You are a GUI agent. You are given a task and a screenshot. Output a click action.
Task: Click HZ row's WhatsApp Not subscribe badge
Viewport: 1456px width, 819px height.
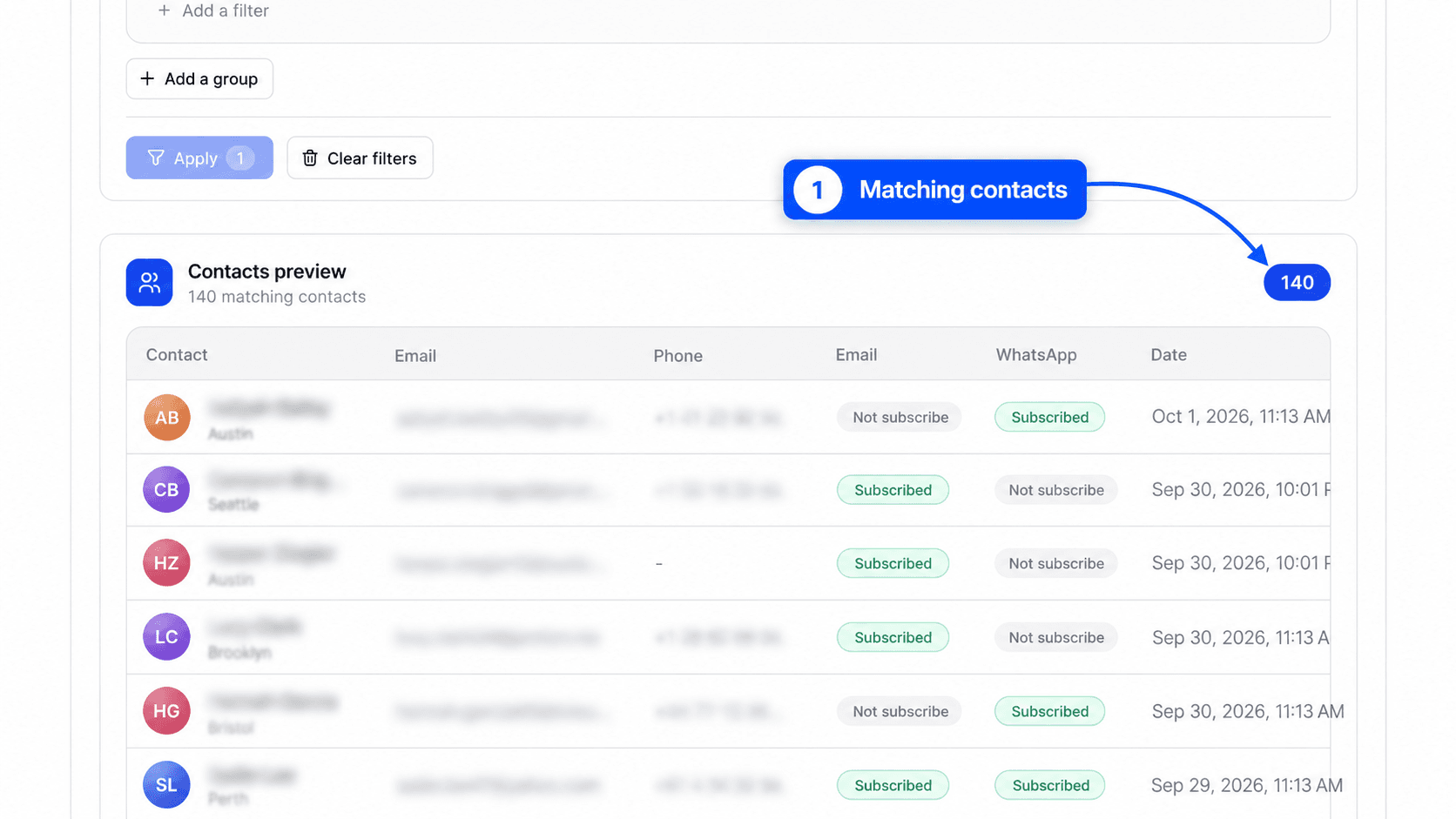[x=1055, y=563]
